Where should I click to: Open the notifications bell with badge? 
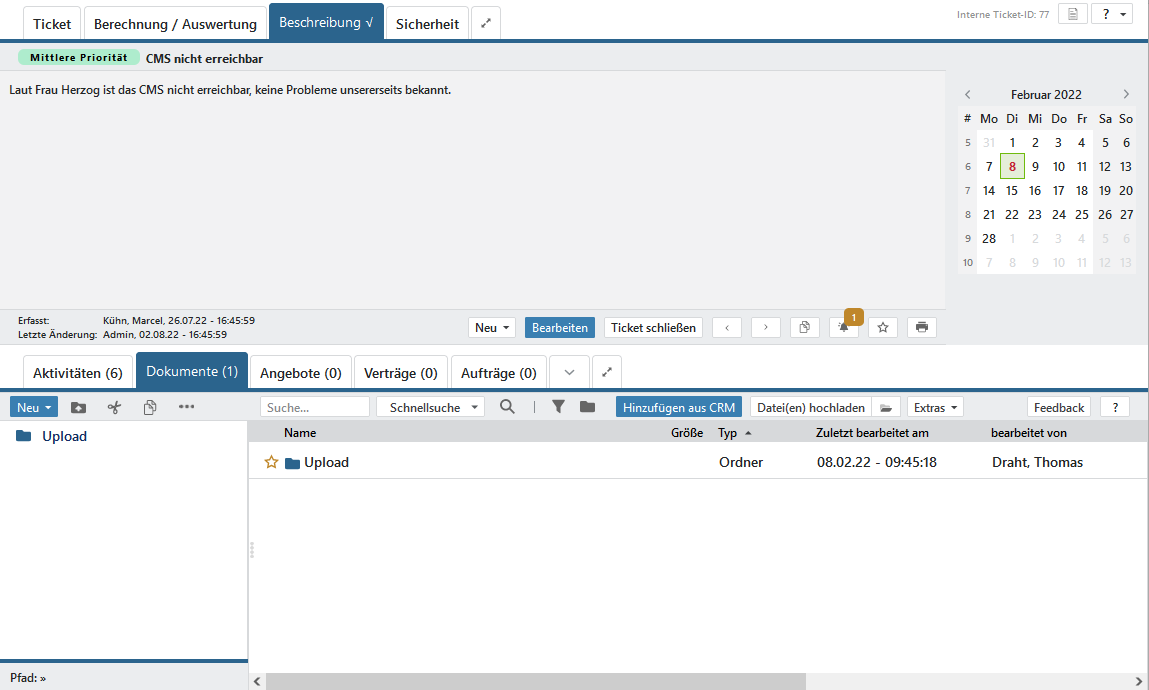(x=843, y=327)
